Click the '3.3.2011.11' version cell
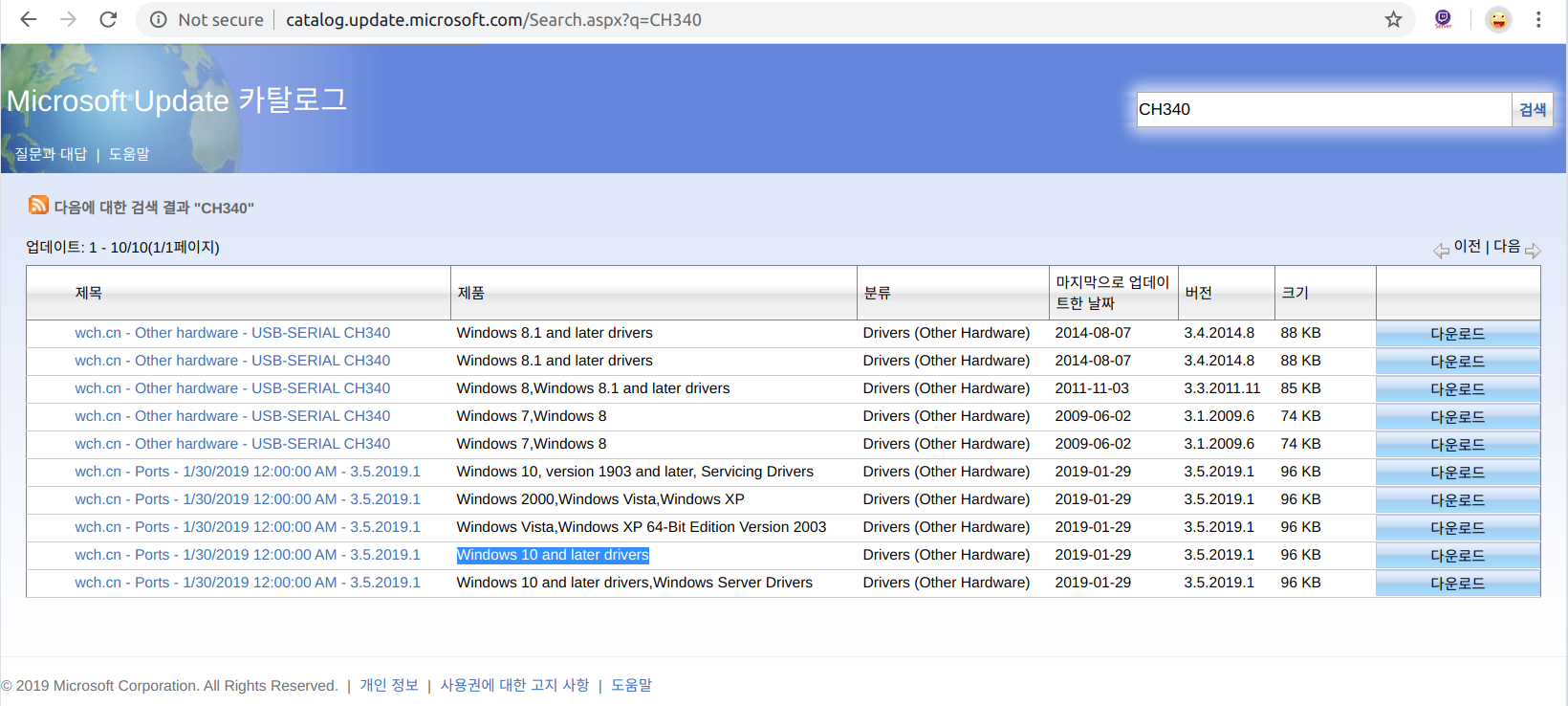The height and width of the screenshot is (706, 1568). tap(1222, 388)
